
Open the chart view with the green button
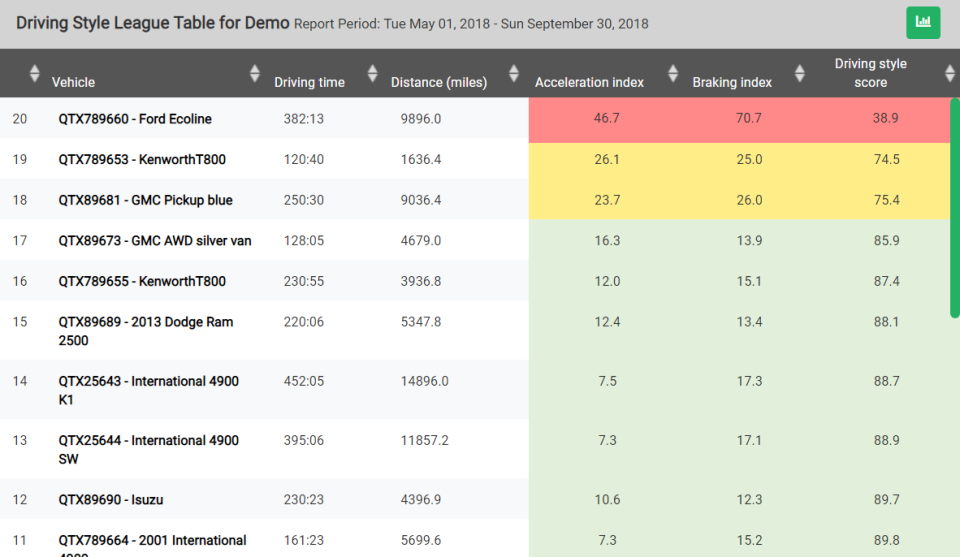(923, 22)
